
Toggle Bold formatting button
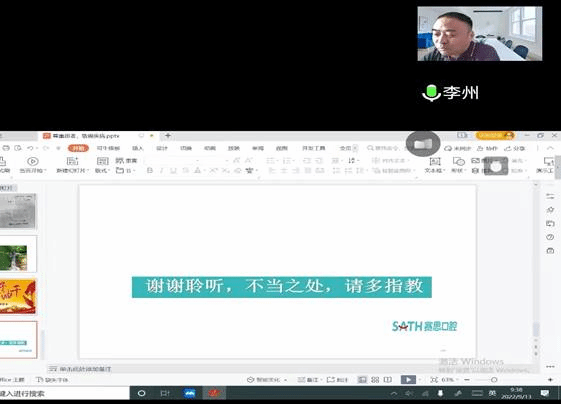pos(150,171)
